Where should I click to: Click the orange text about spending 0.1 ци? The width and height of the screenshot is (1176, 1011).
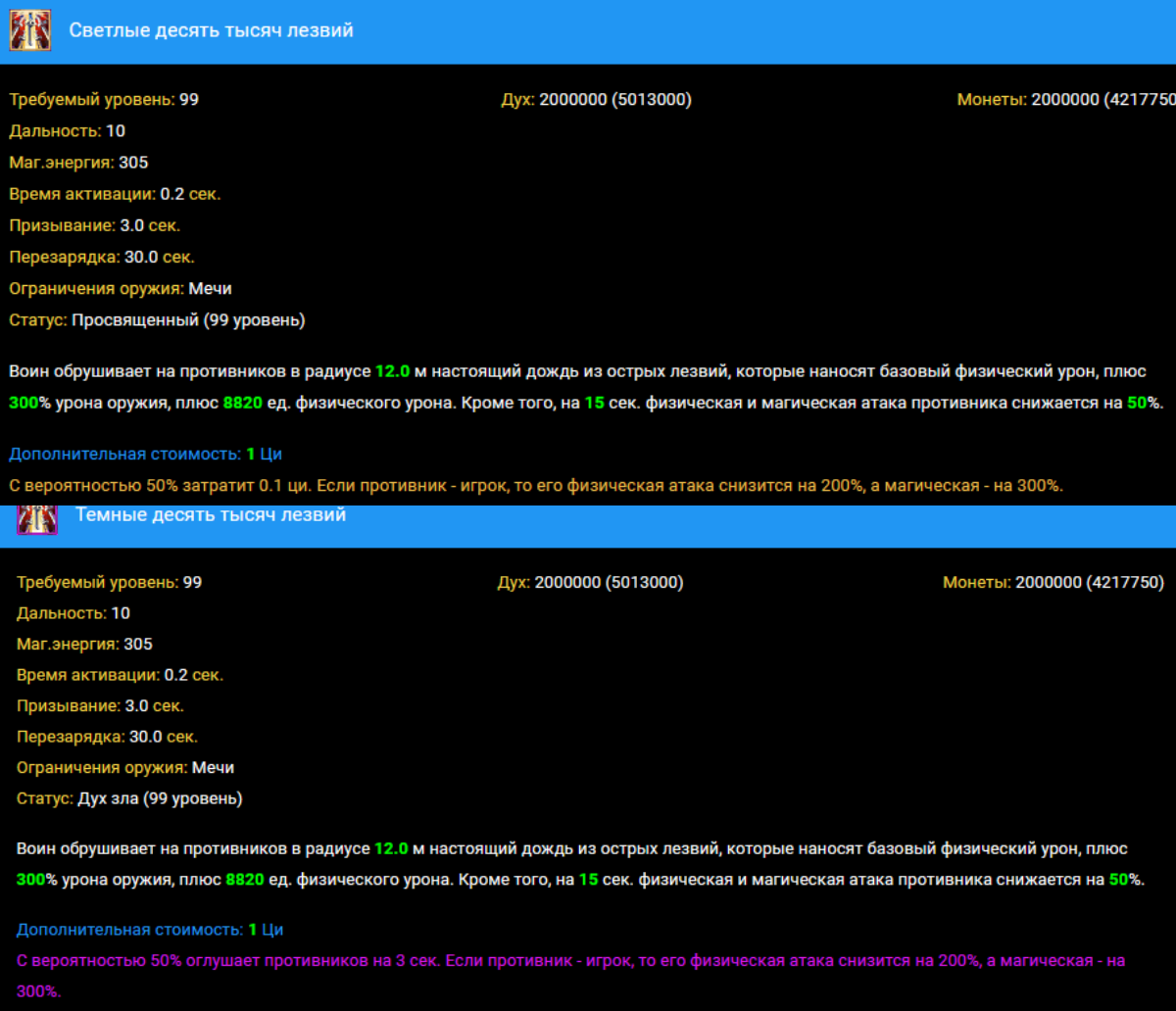click(x=536, y=485)
